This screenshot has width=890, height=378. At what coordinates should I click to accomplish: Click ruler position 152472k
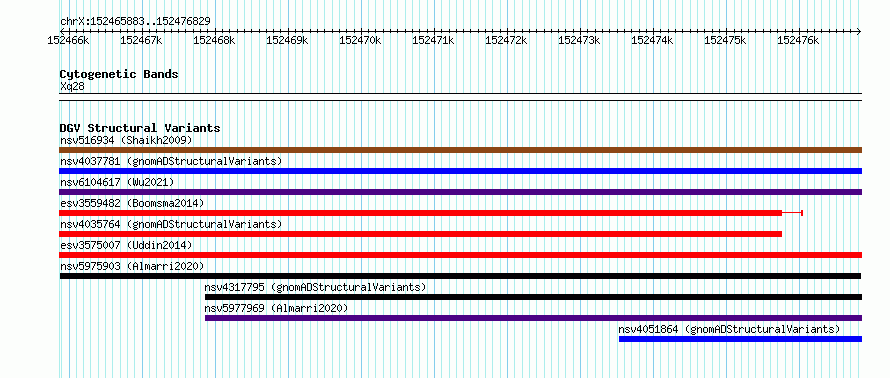point(507,40)
